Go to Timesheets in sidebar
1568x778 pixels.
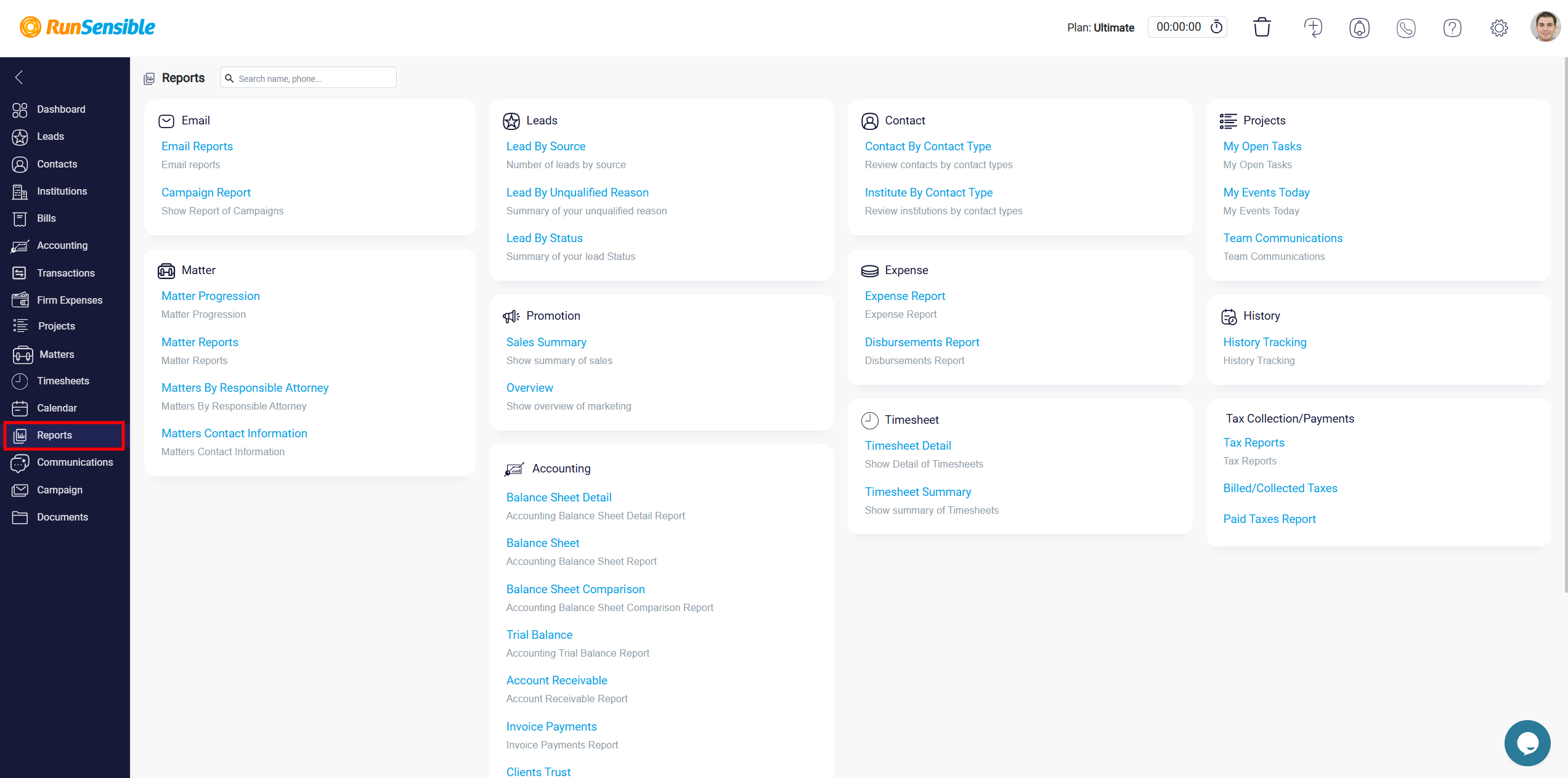pyautogui.click(x=64, y=381)
